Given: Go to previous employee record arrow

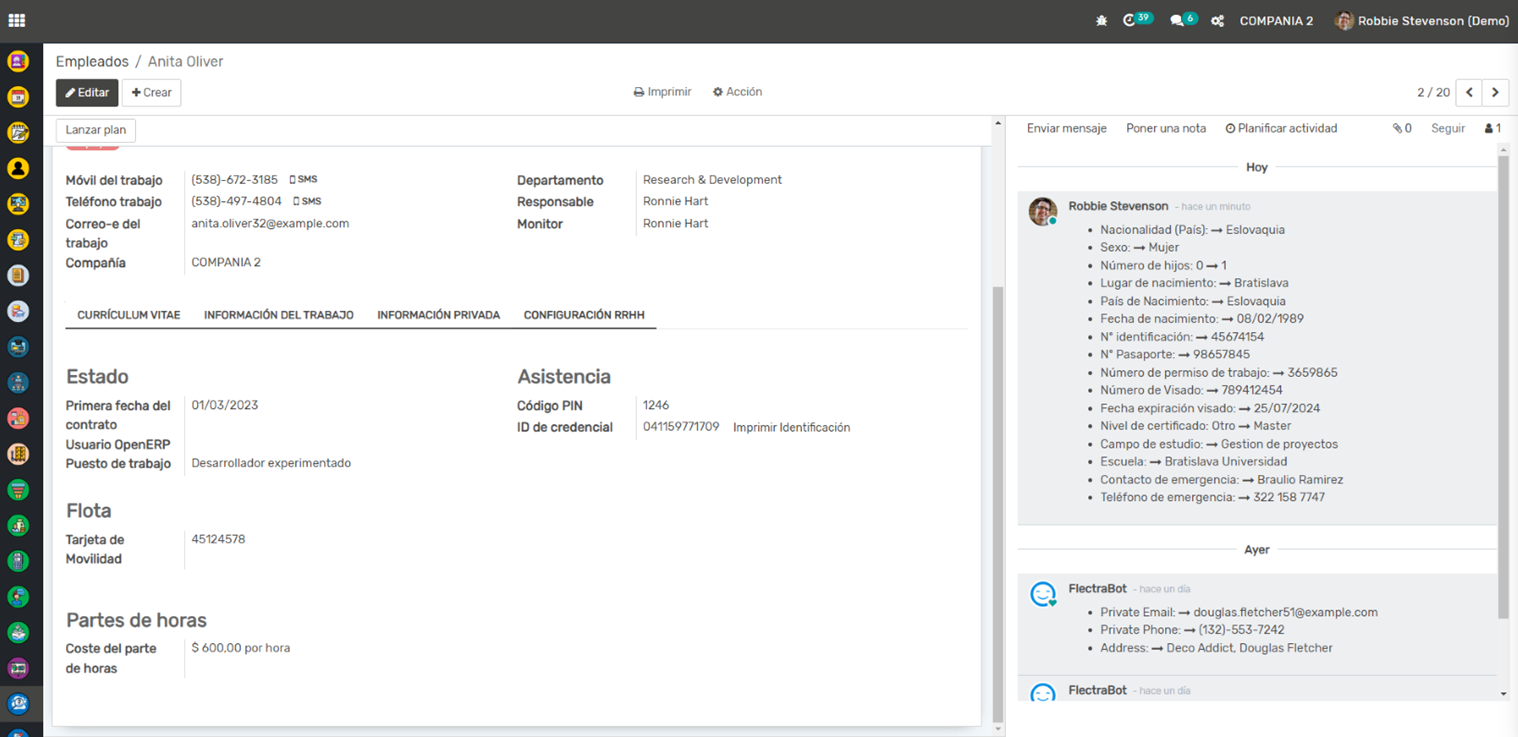Looking at the screenshot, I should click(1469, 92).
